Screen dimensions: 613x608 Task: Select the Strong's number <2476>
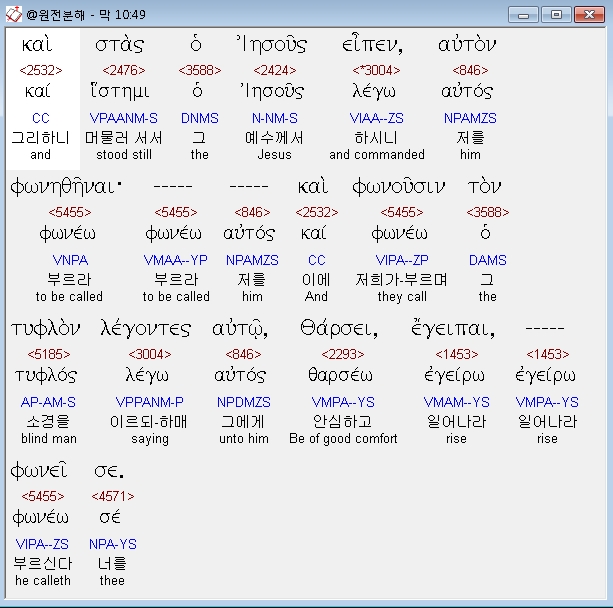[x=124, y=70]
